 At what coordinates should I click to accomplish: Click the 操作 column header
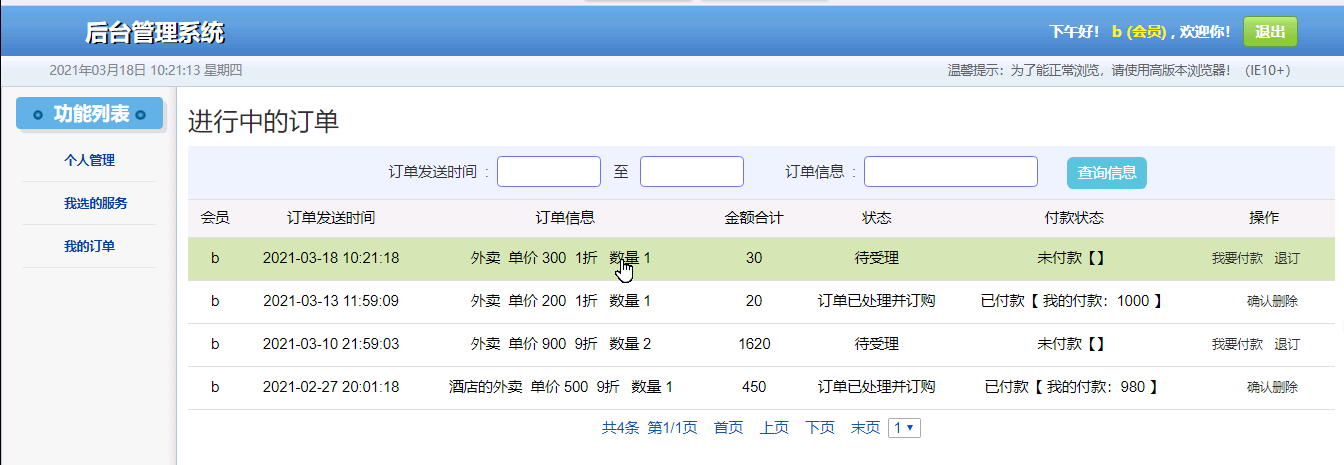[x=1264, y=217]
